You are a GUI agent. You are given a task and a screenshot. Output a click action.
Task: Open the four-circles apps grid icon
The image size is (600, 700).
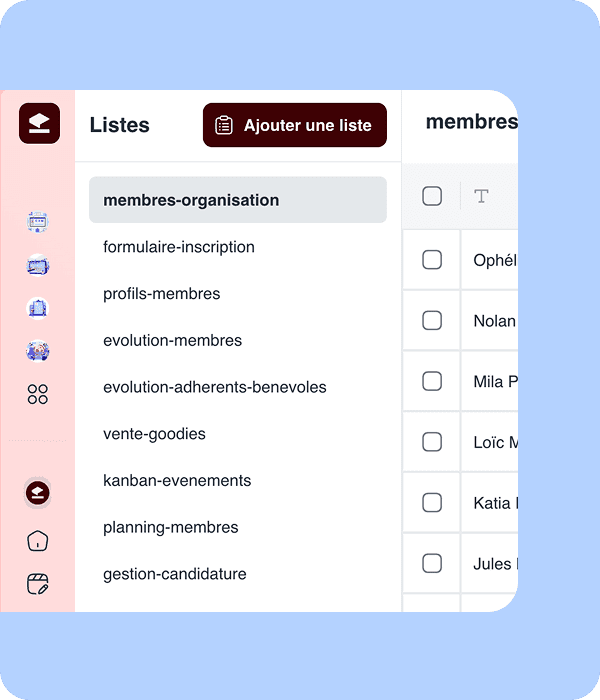[38, 394]
